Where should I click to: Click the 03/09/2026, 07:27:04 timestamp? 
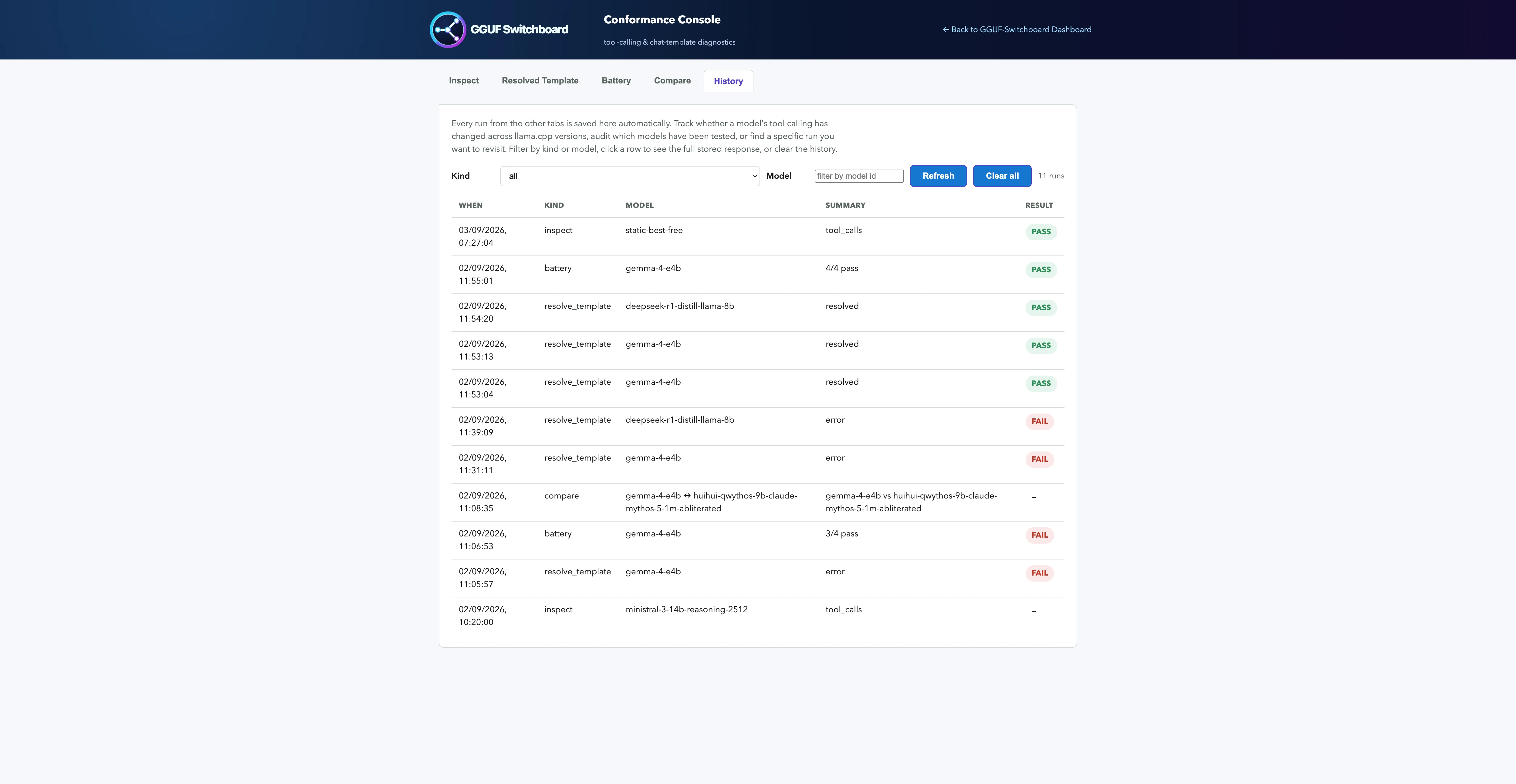pyautogui.click(x=482, y=237)
